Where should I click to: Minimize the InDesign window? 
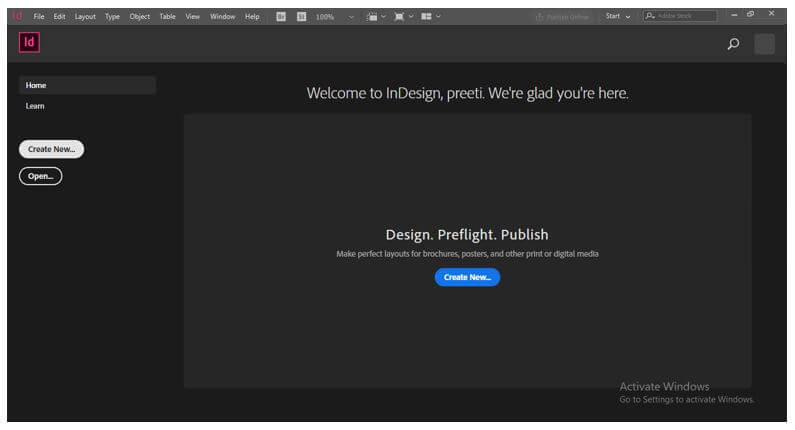click(x=734, y=15)
